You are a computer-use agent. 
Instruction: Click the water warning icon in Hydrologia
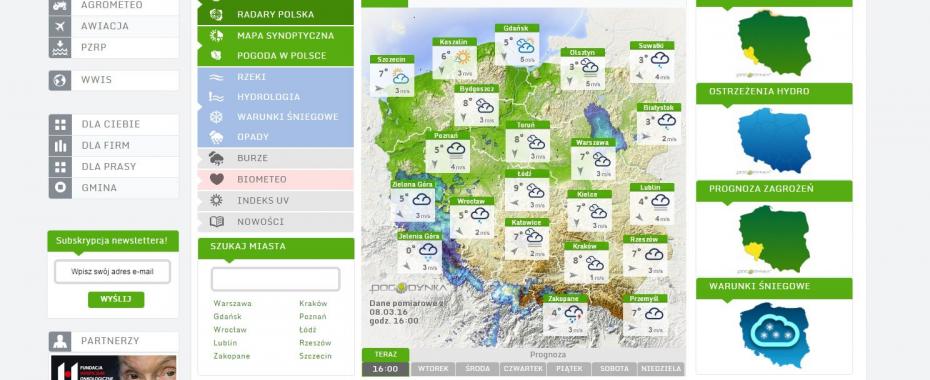coord(216,97)
